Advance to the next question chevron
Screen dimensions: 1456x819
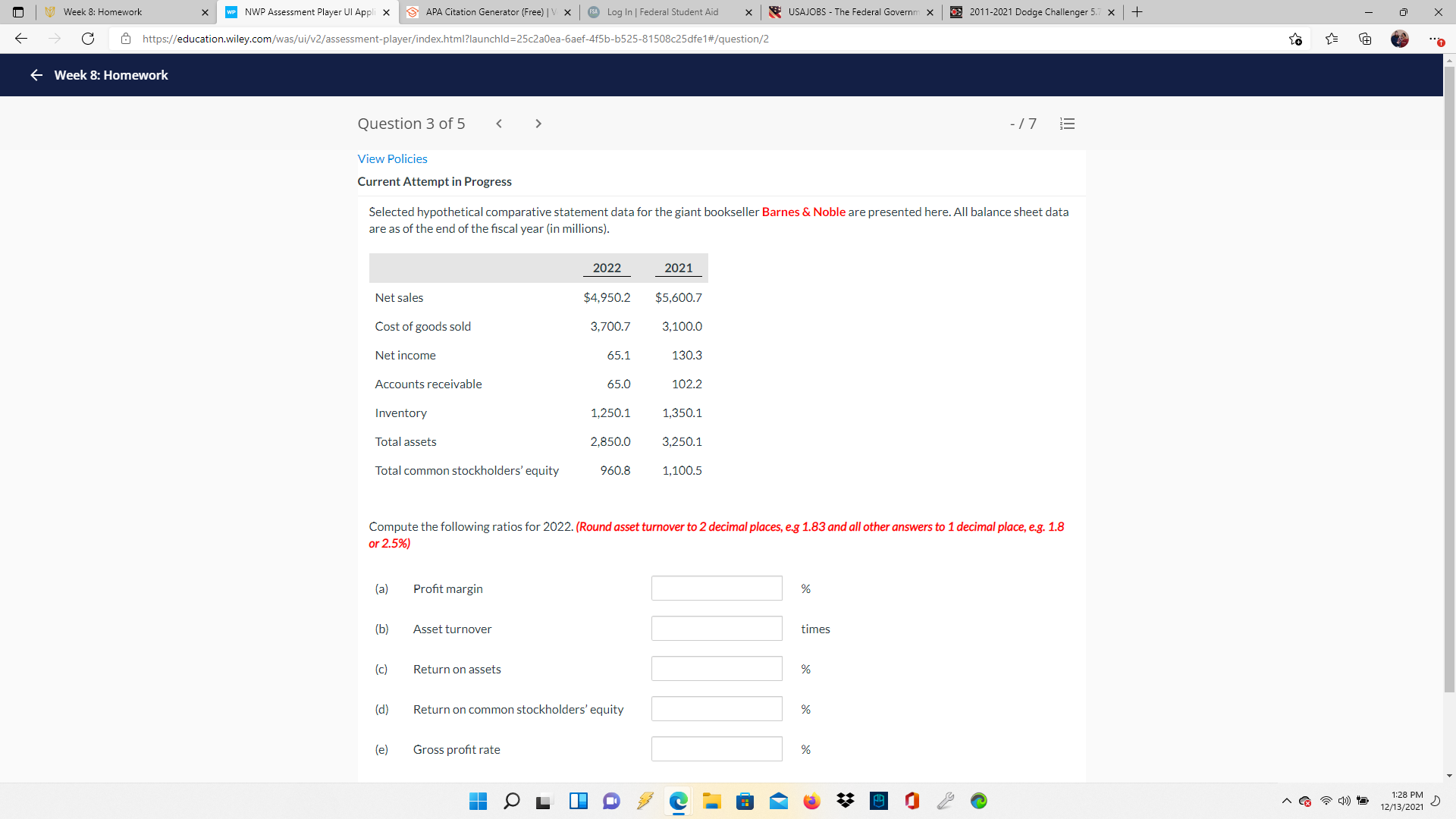(538, 123)
